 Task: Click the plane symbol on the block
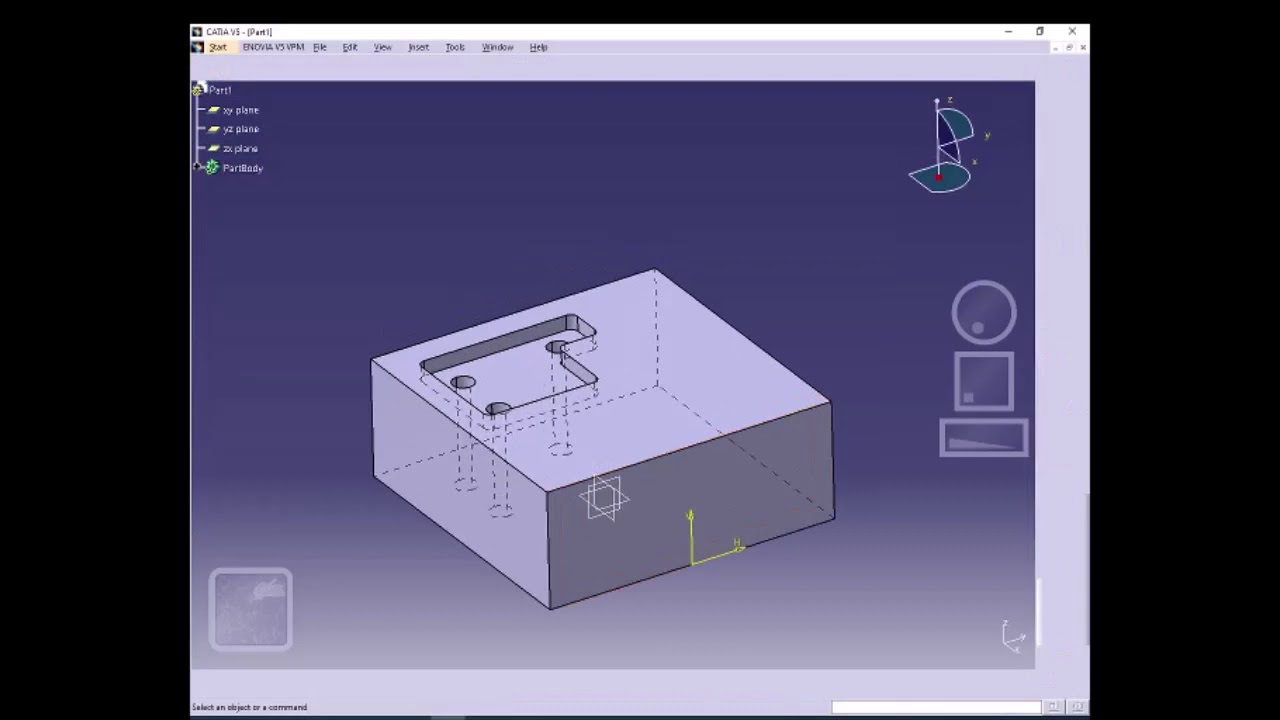click(x=605, y=497)
